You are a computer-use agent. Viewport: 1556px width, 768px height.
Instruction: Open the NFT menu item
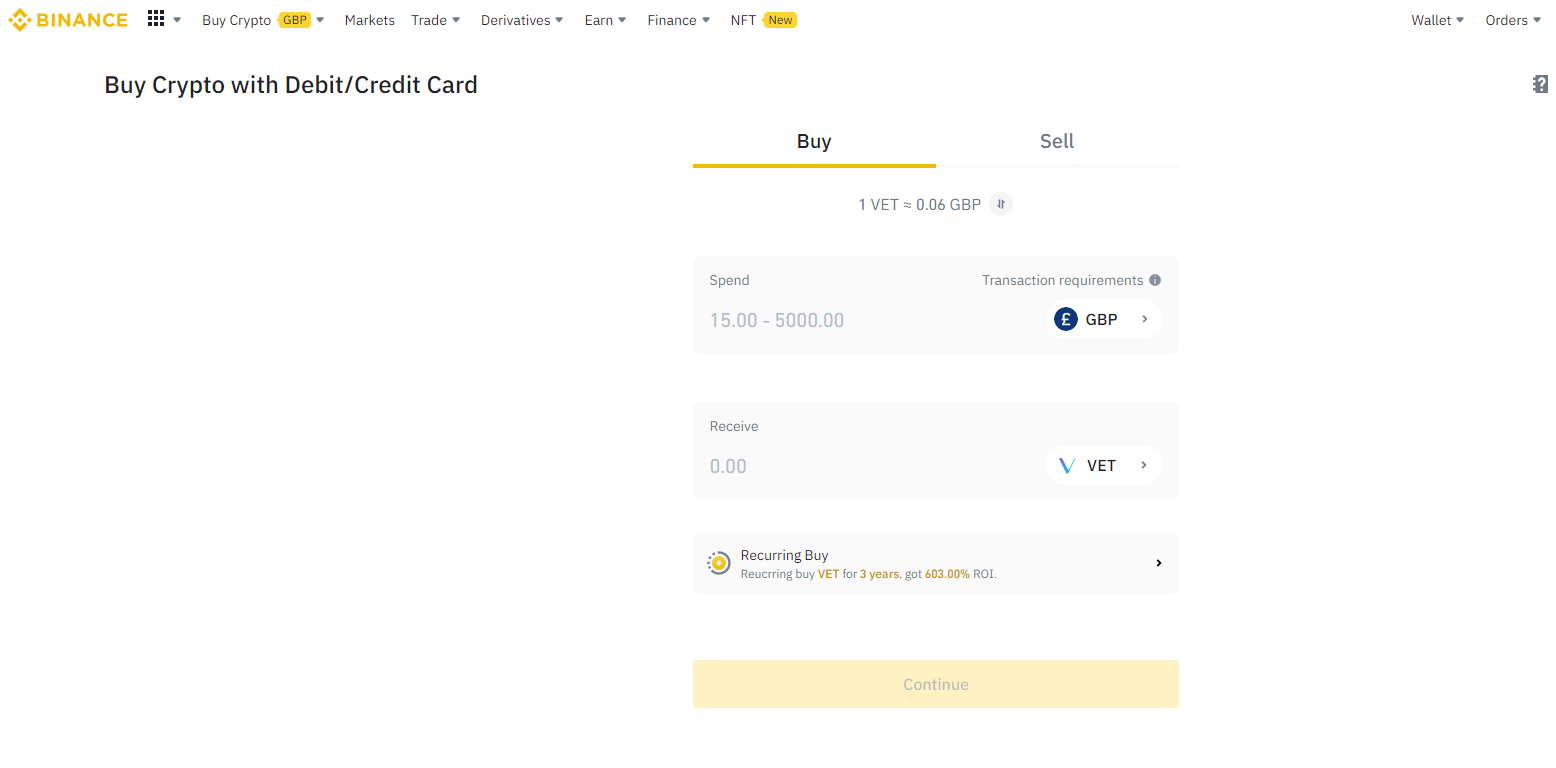pos(743,20)
